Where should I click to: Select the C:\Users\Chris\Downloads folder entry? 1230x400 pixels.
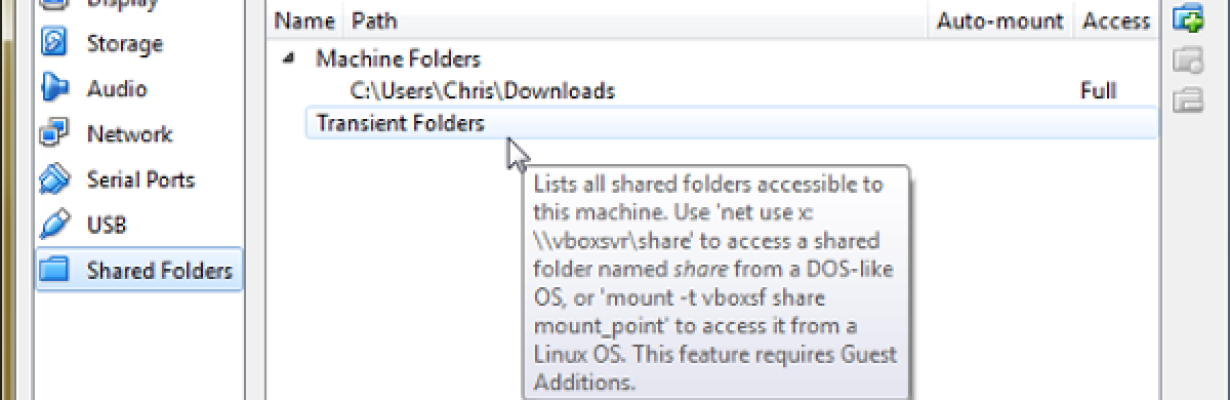click(x=482, y=91)
